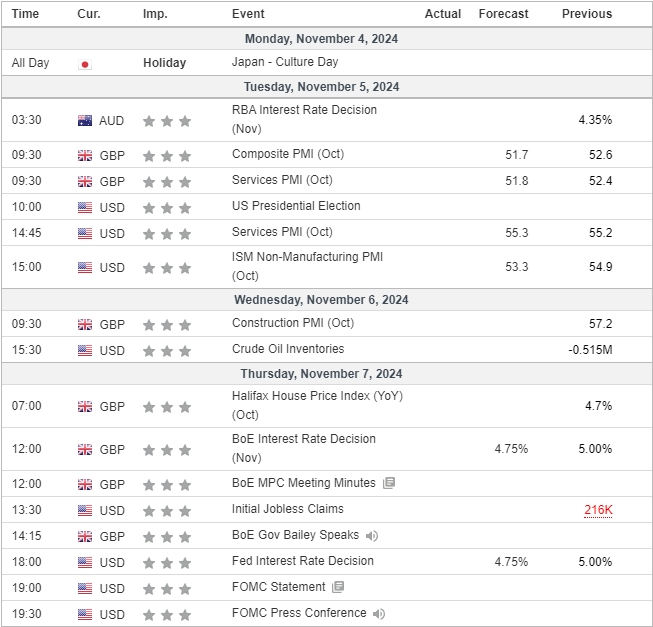Click the Time column header
Screen dimensions: 653x627
pos(25,14)
